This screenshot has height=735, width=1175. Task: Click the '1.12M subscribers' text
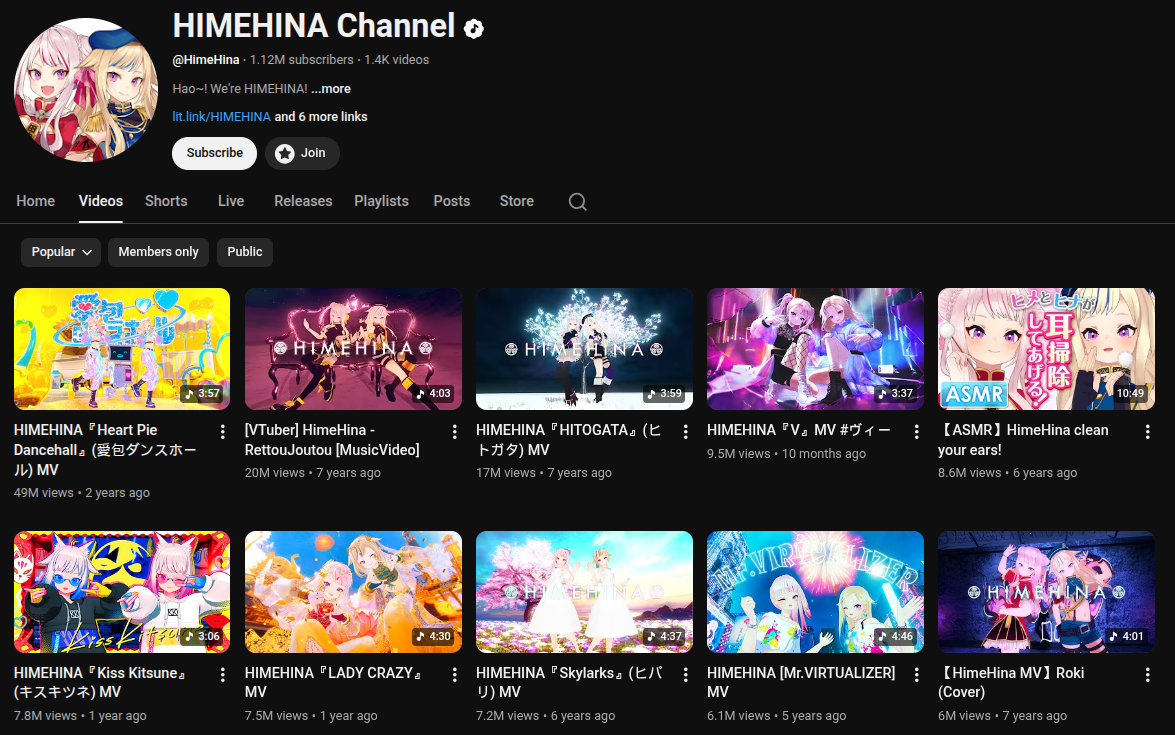coord(301,60)
